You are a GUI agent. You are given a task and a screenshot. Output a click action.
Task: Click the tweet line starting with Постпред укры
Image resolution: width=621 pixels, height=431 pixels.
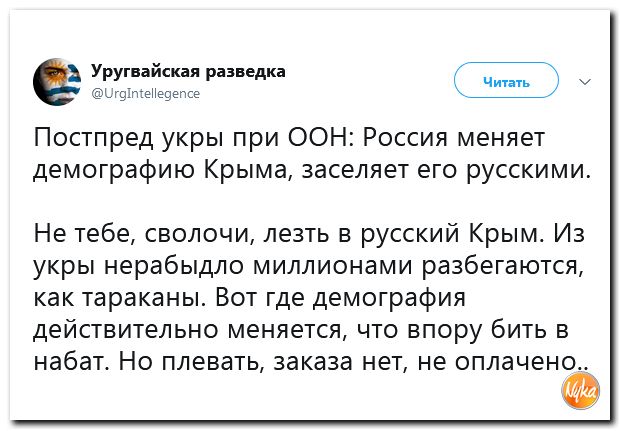289,139
